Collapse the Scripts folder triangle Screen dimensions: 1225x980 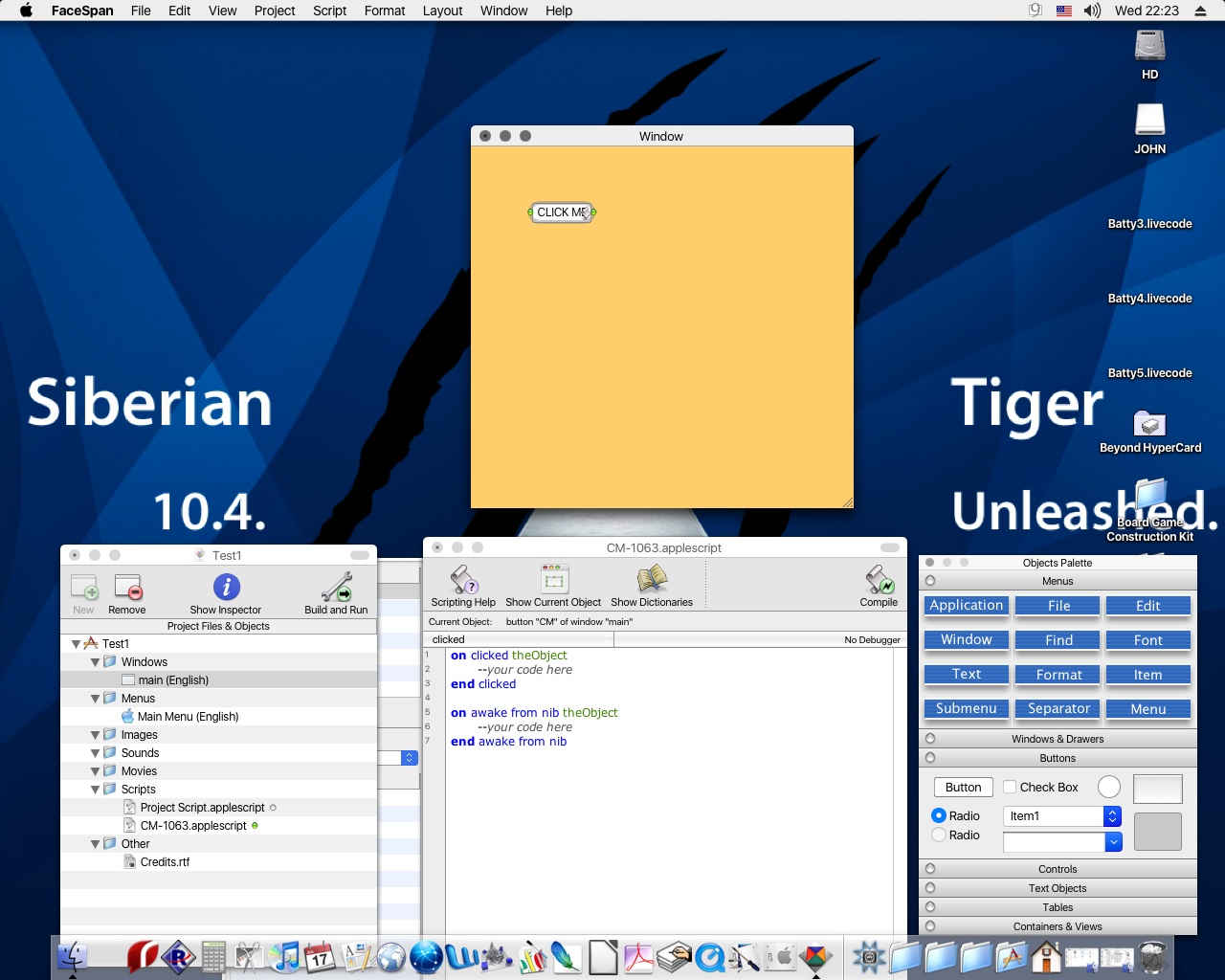tap(95, 790)
